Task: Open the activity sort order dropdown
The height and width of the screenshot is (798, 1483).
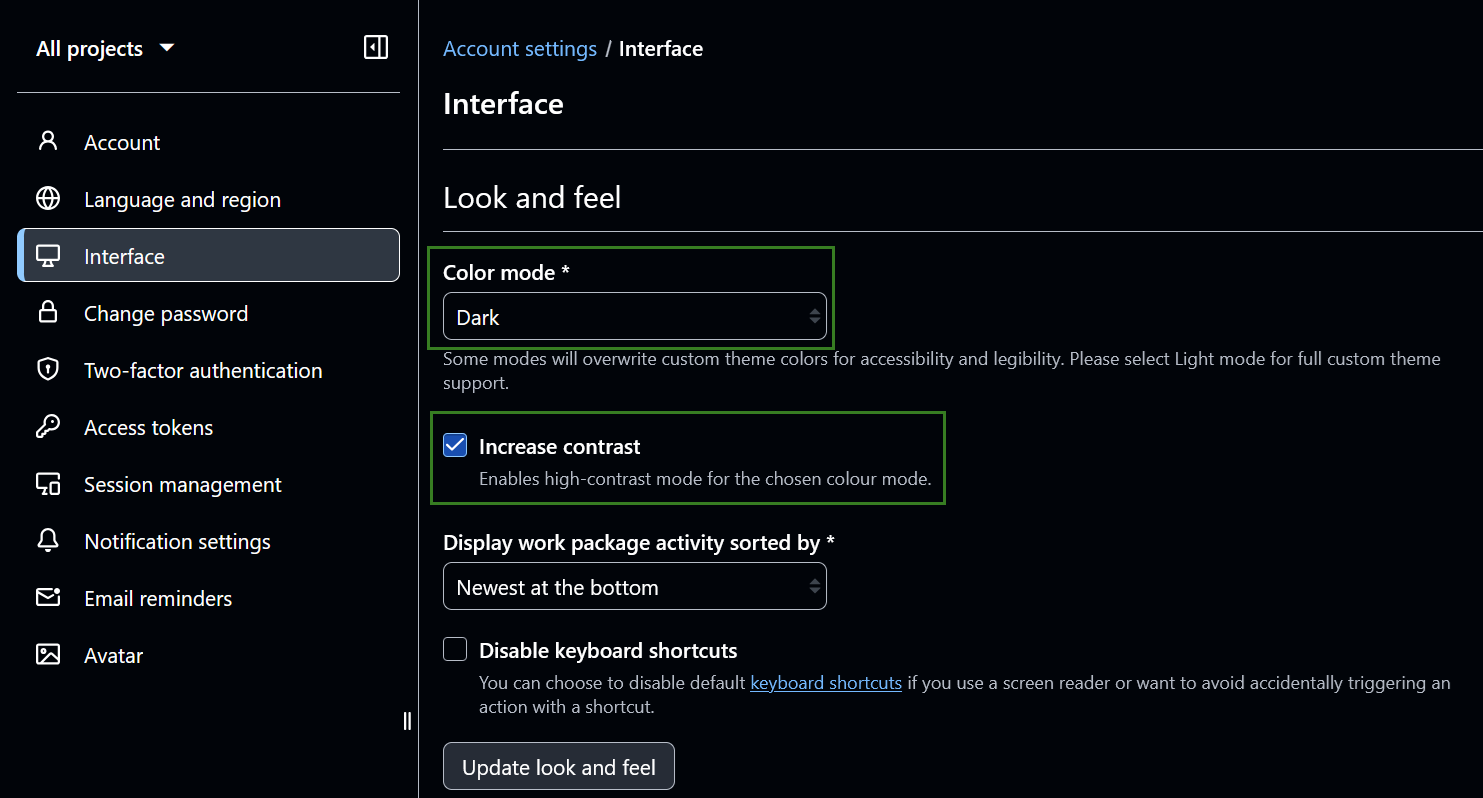Action: [x=634, y=586]
